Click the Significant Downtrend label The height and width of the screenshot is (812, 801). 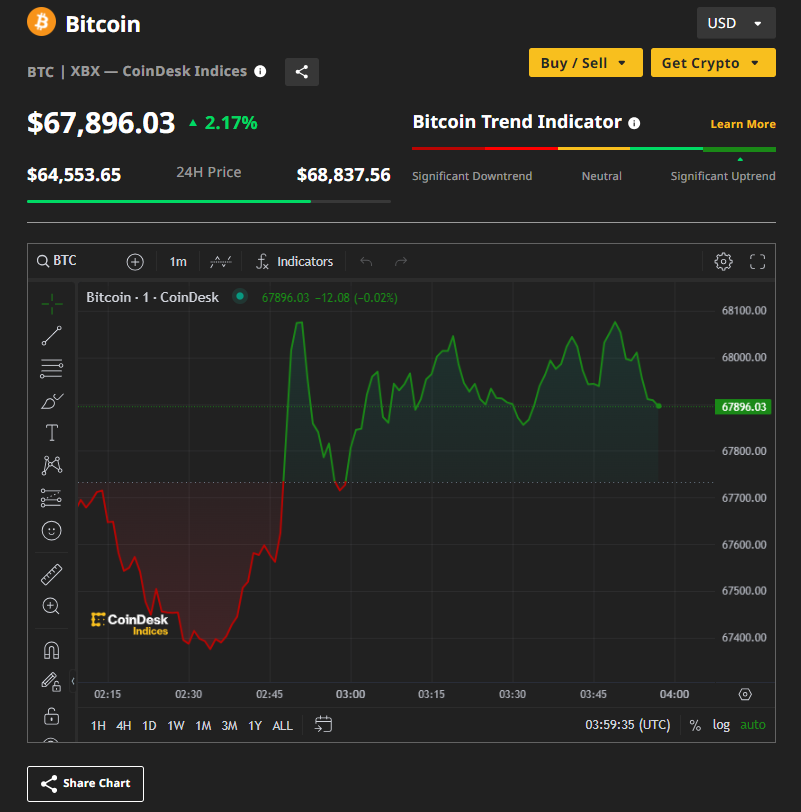pos(472,176)
